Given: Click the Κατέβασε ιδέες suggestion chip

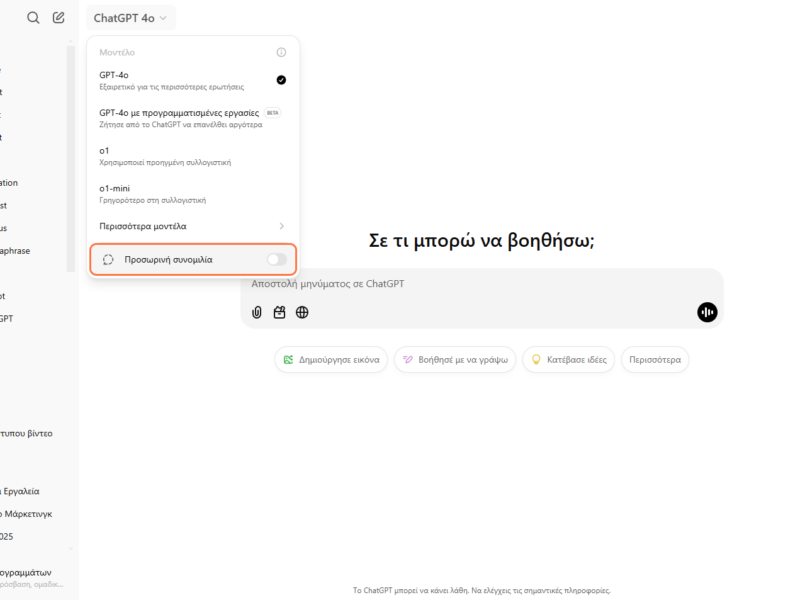Looking at the screenshot, I should click(x=569, y=360).
